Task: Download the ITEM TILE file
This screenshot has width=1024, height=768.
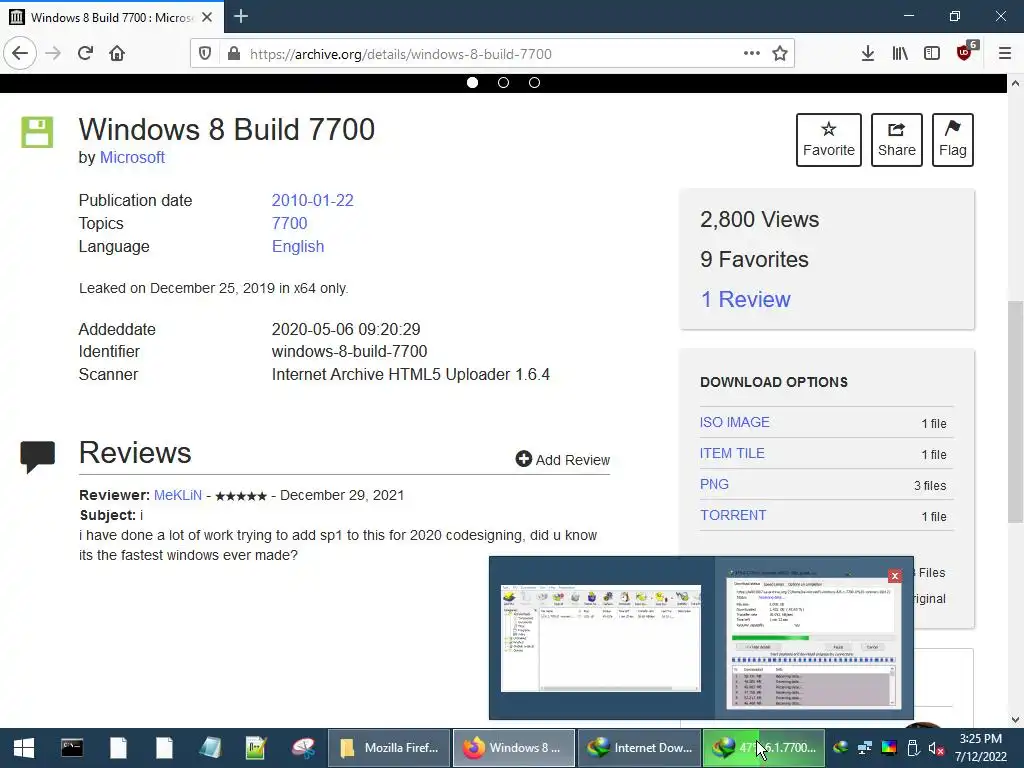Action: tap(732, 453)
